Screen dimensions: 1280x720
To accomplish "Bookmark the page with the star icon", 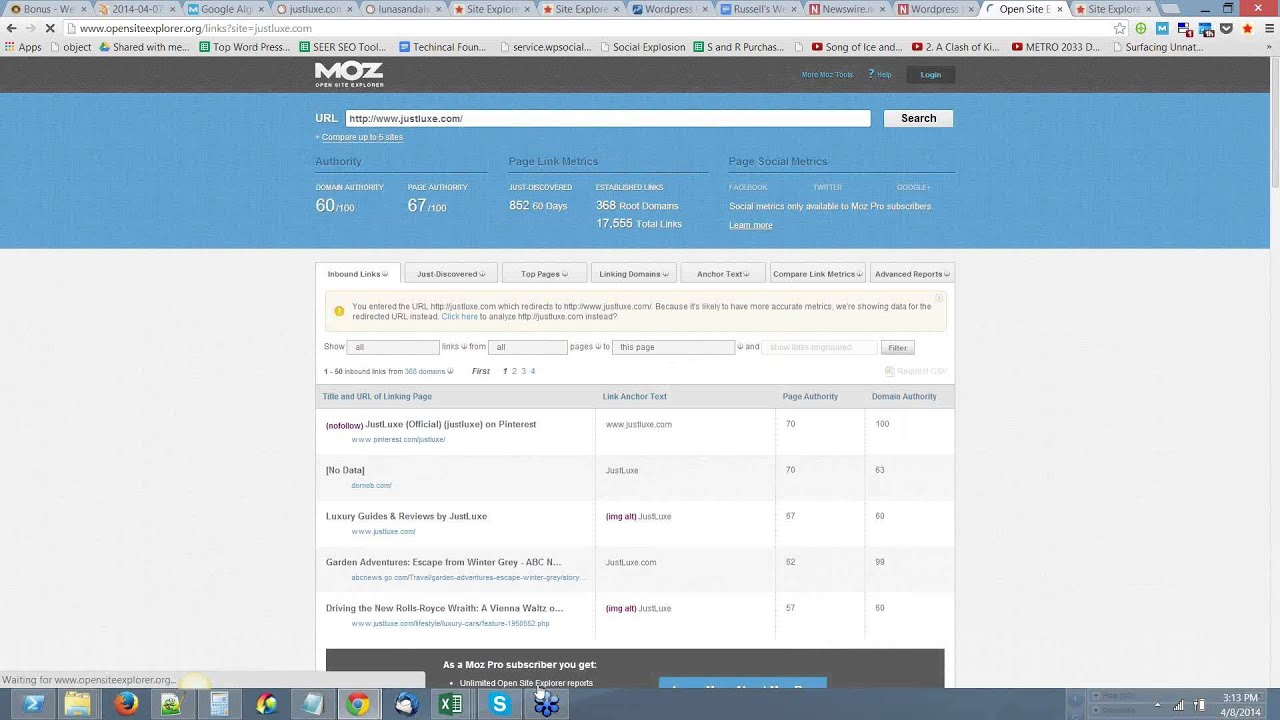I will click(1120, 28).
